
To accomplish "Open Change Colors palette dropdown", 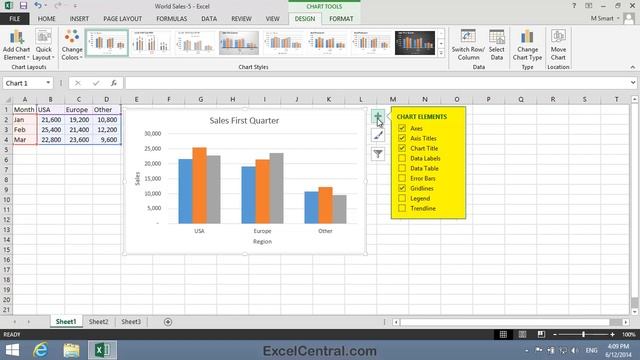I will coord(72,45).
